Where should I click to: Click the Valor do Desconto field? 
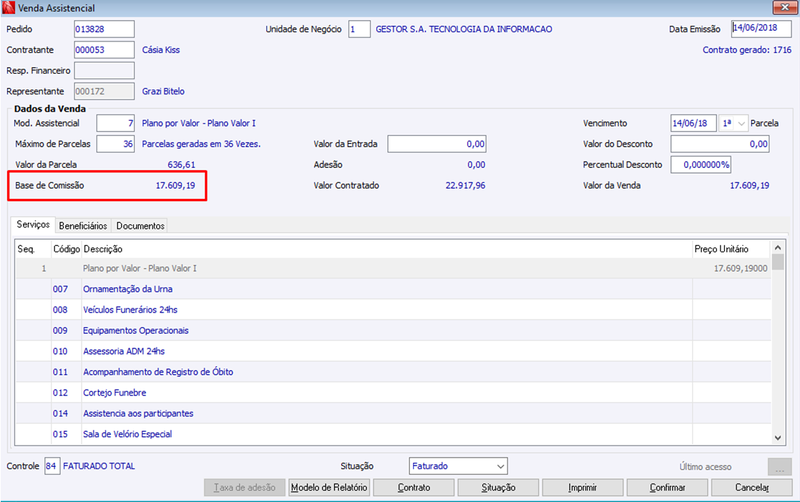click(x=720, y=144)
